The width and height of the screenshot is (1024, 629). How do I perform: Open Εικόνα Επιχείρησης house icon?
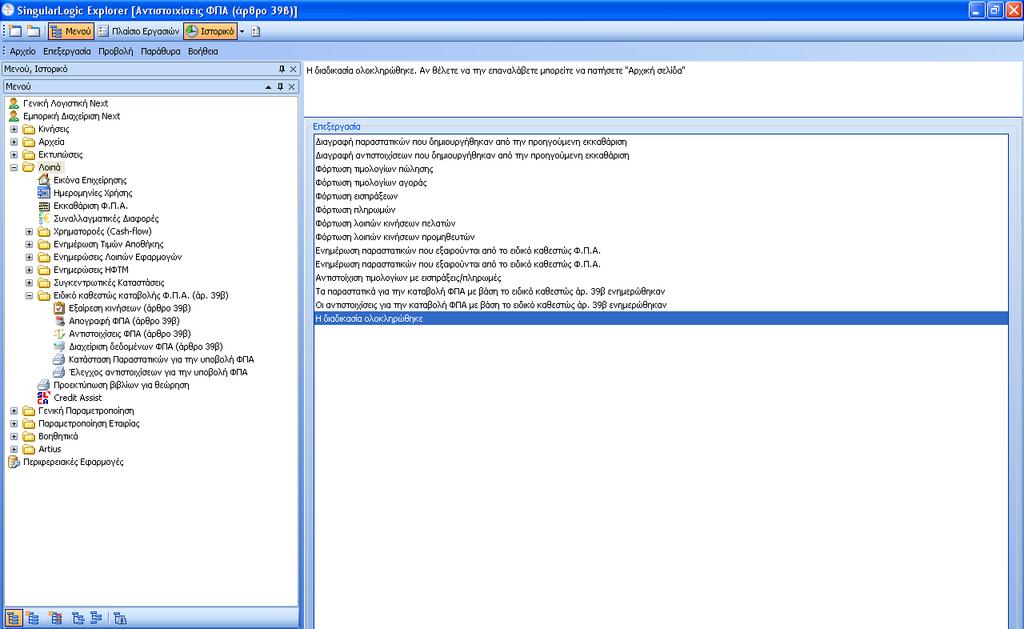(44, 180)
